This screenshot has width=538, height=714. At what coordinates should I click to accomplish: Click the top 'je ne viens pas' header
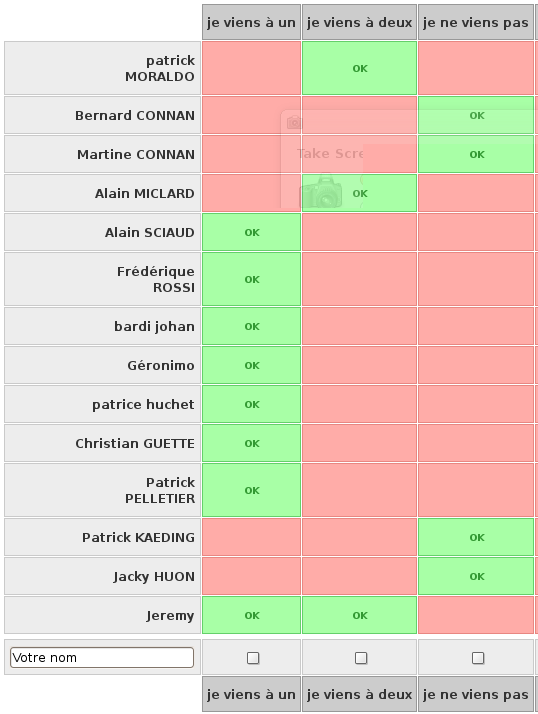tap(476, 22)
